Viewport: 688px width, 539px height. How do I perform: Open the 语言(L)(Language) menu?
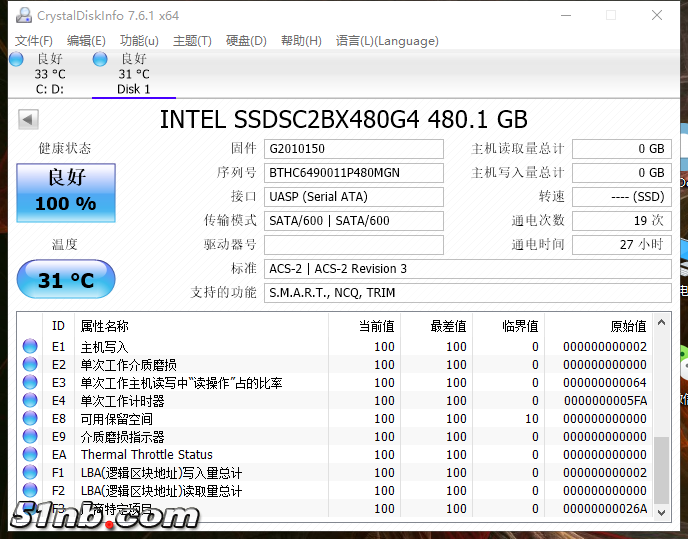[x=387, y=41]
